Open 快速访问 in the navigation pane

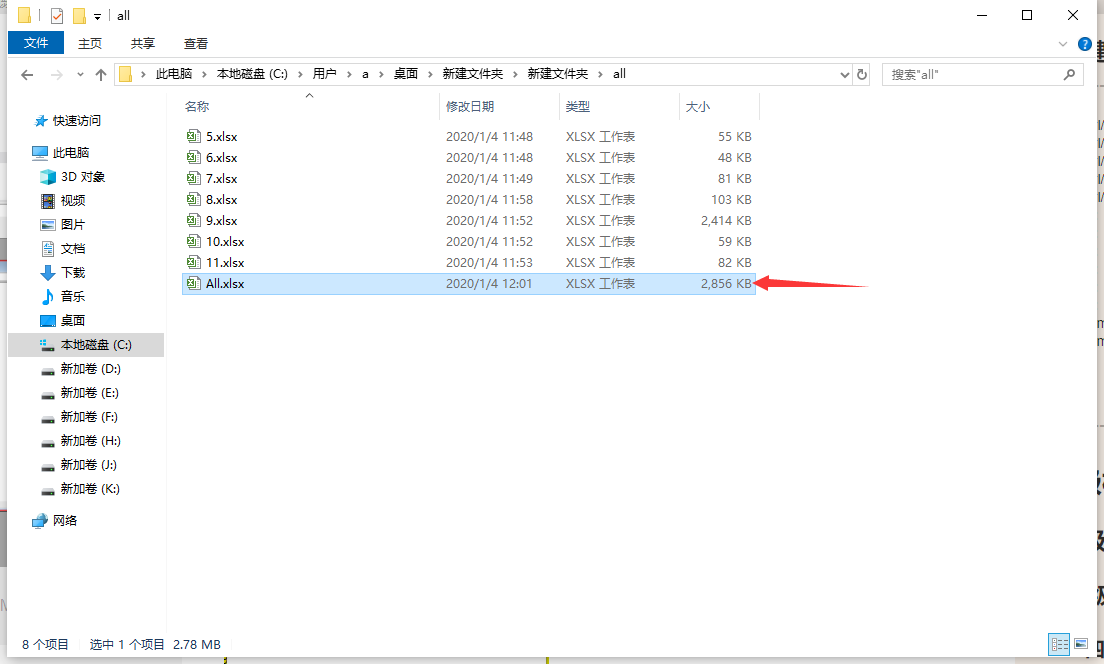tap(76, 120)
